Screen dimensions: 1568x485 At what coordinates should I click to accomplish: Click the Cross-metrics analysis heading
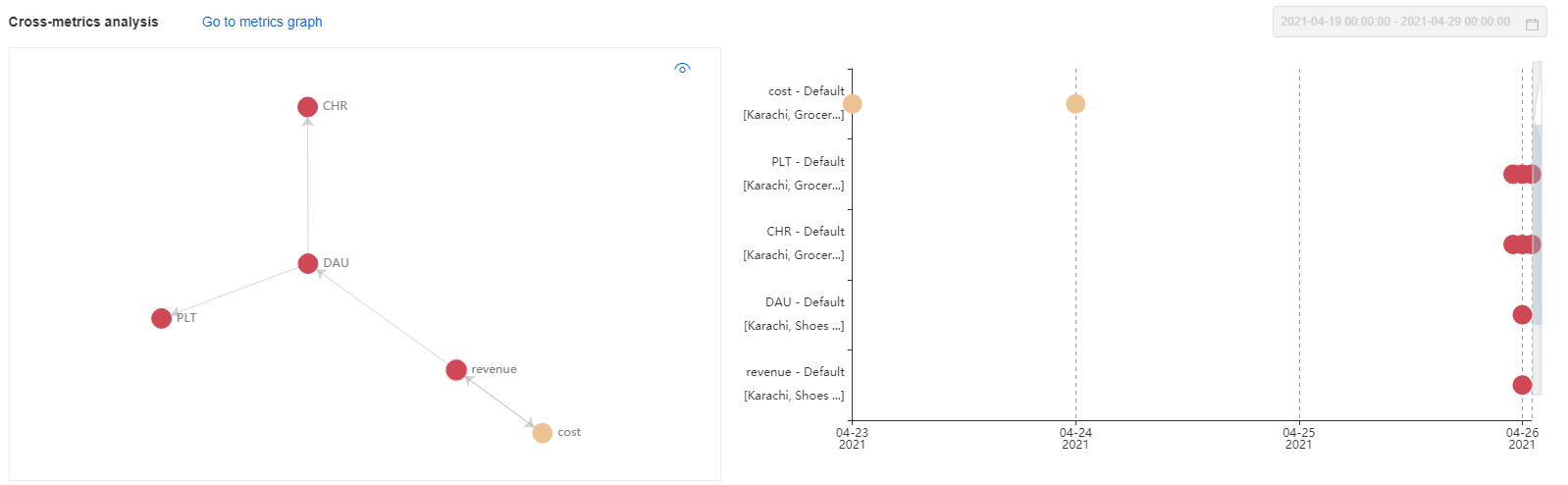tap(83, 22)
